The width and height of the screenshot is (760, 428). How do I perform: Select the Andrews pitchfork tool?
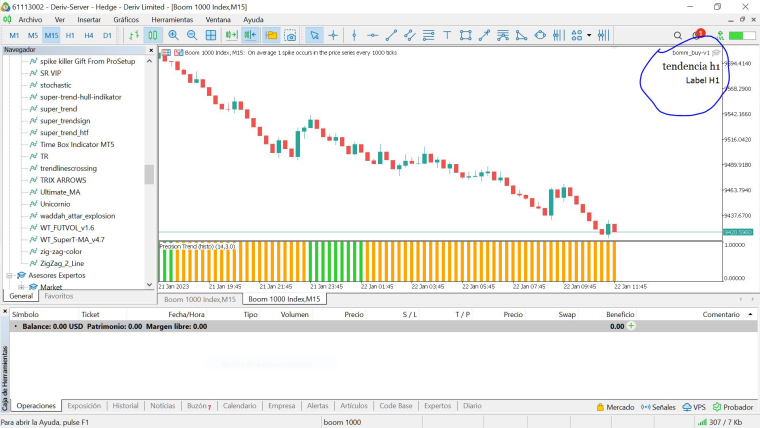tap(503, 35)
